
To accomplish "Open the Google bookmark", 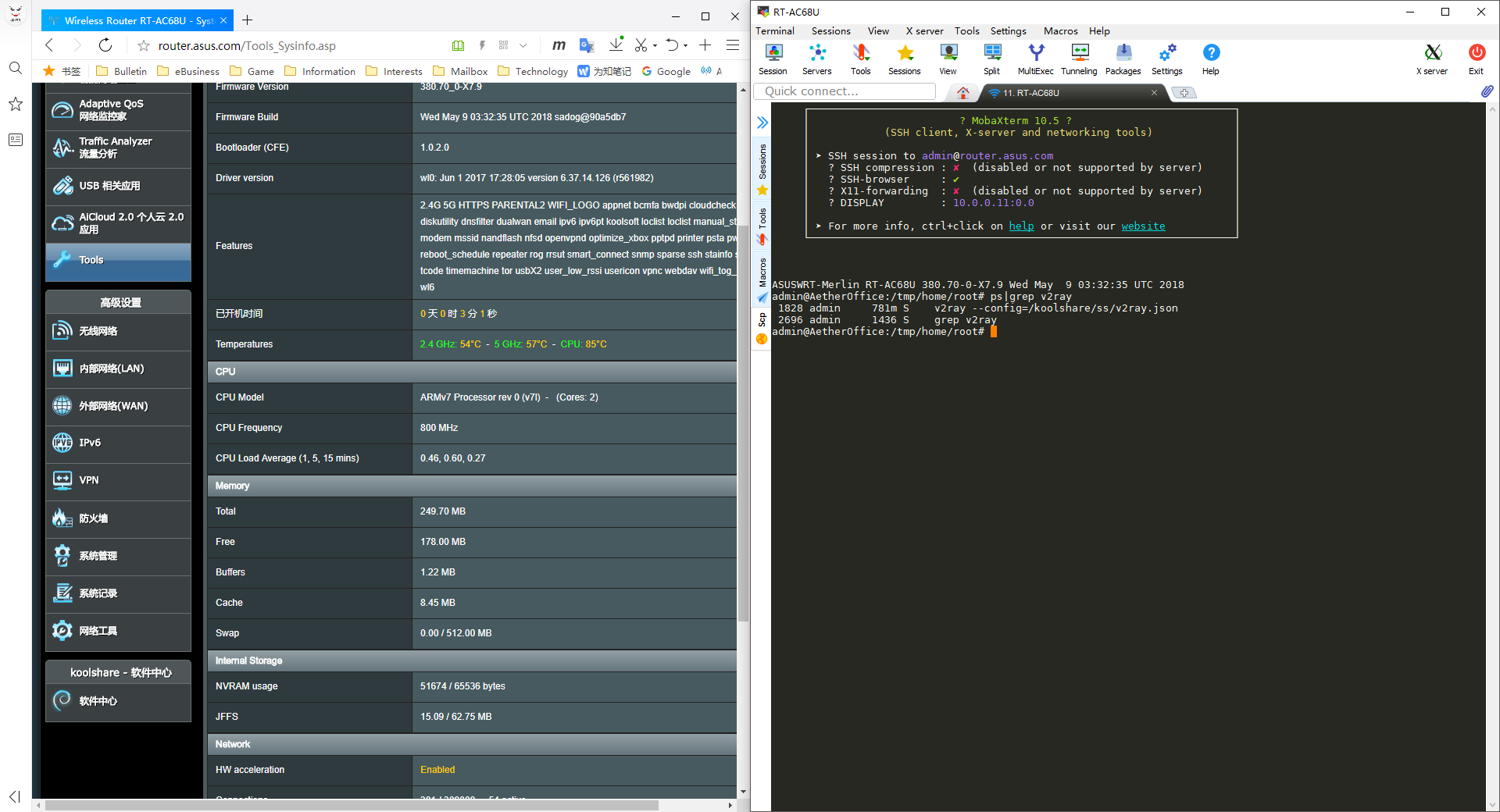I will click(666, 71).
